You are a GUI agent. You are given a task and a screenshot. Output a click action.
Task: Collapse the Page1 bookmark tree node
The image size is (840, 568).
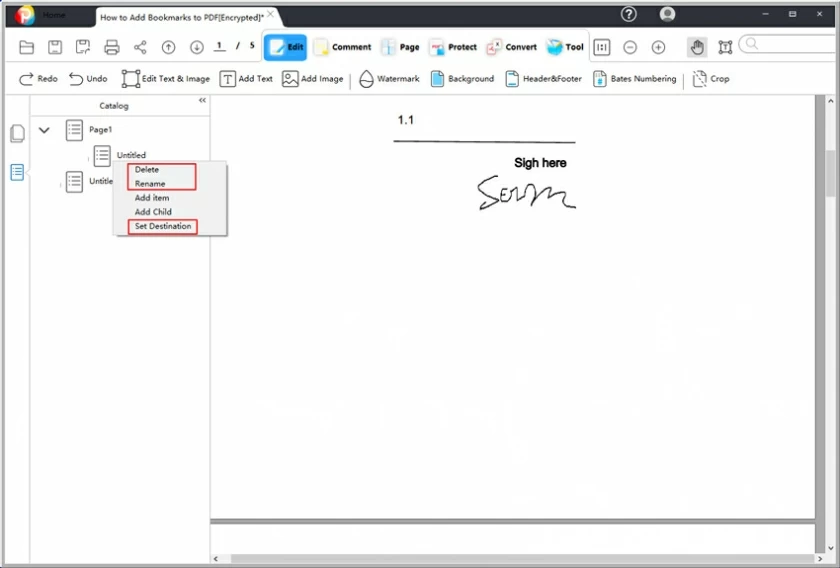click(x=44, y=130)
